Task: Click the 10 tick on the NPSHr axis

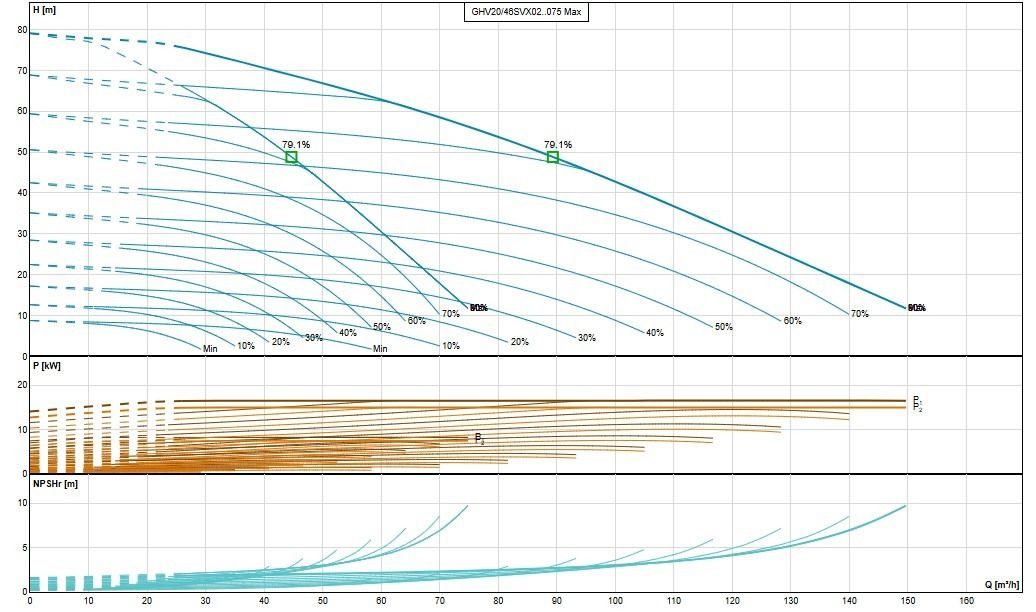Action: click(22, 503)
